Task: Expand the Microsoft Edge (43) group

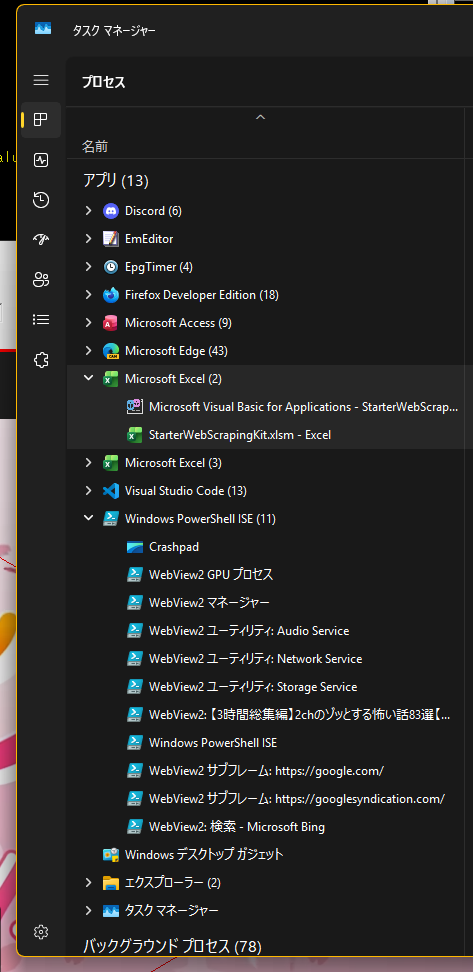Action: (x=88, y=351)
